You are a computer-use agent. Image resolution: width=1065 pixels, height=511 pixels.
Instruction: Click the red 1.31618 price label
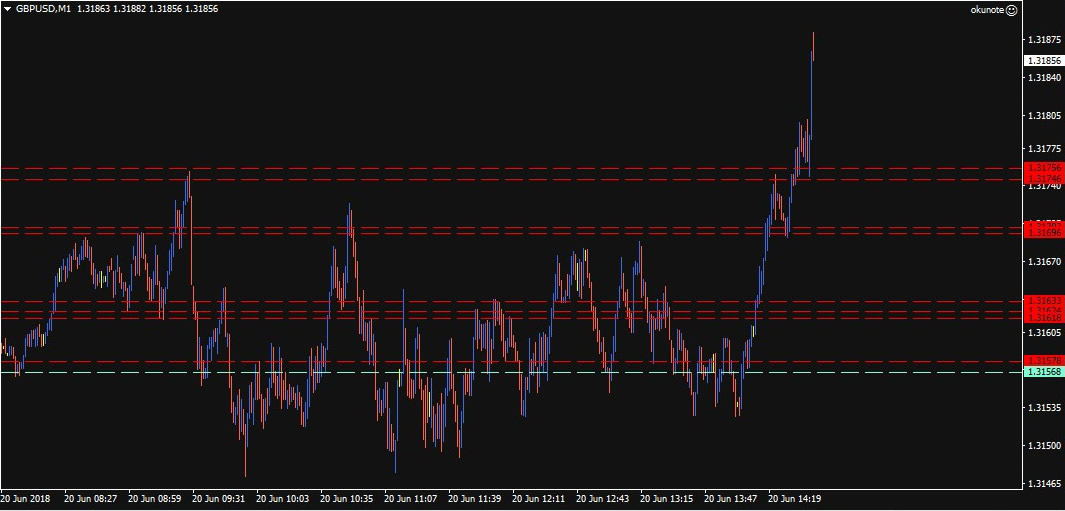tap(1043, 318)
